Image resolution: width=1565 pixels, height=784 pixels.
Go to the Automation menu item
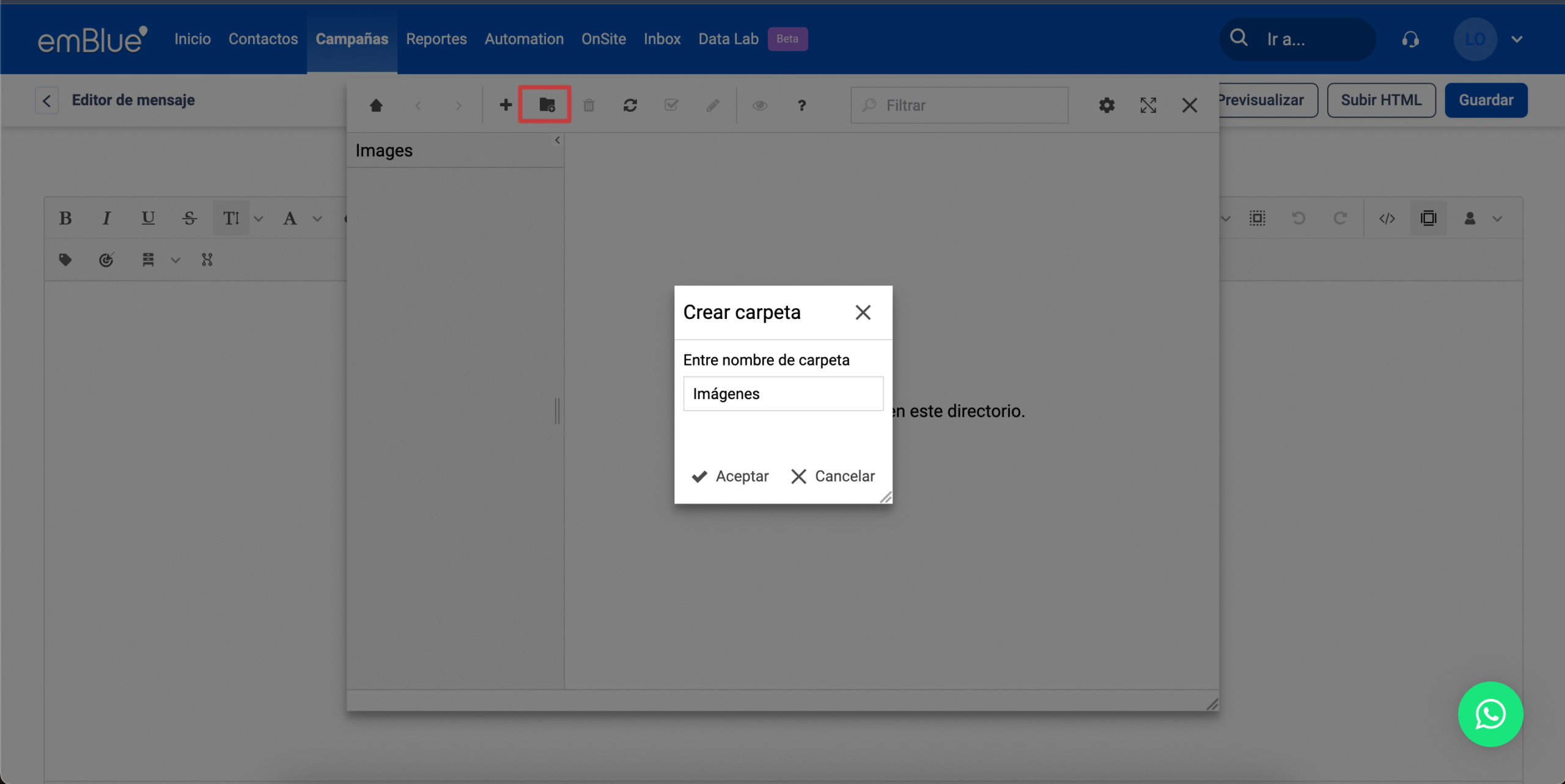(x=523, y=39)
